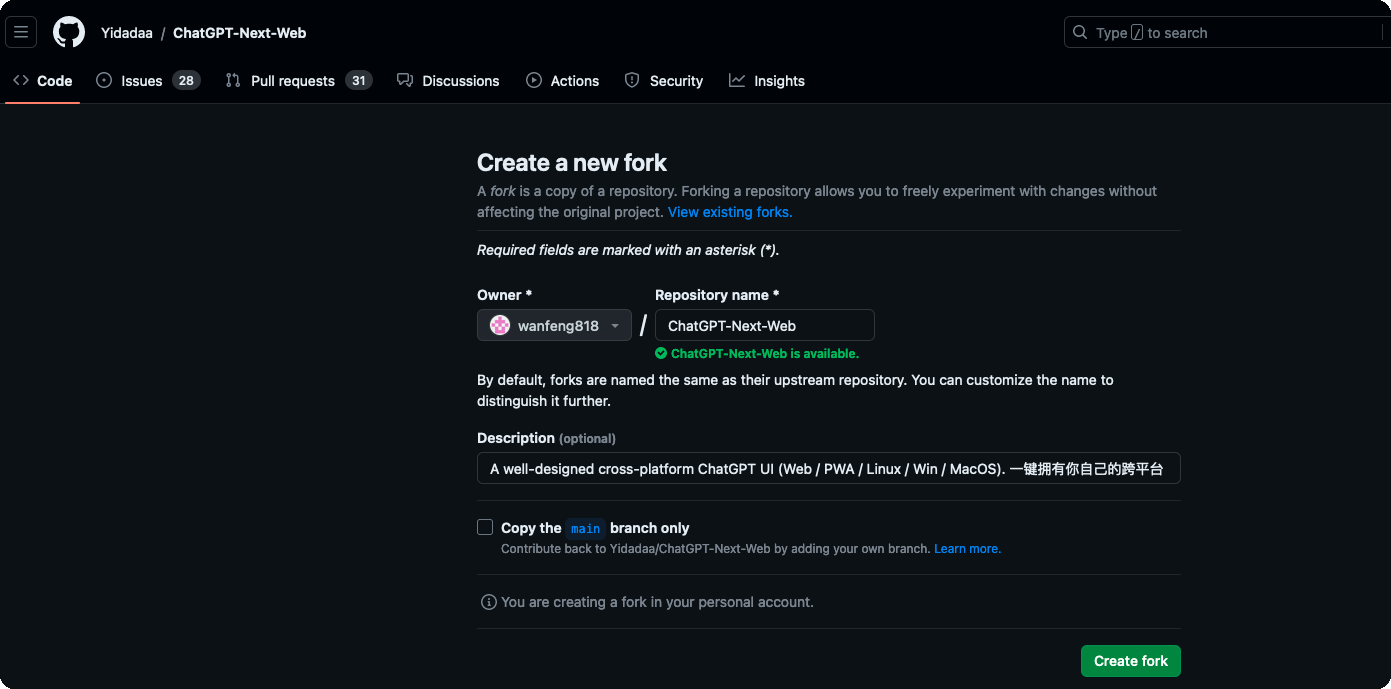Screen dimensions: 1391x689
Task: Follow the View existing forks link
Action: [730, 212]
